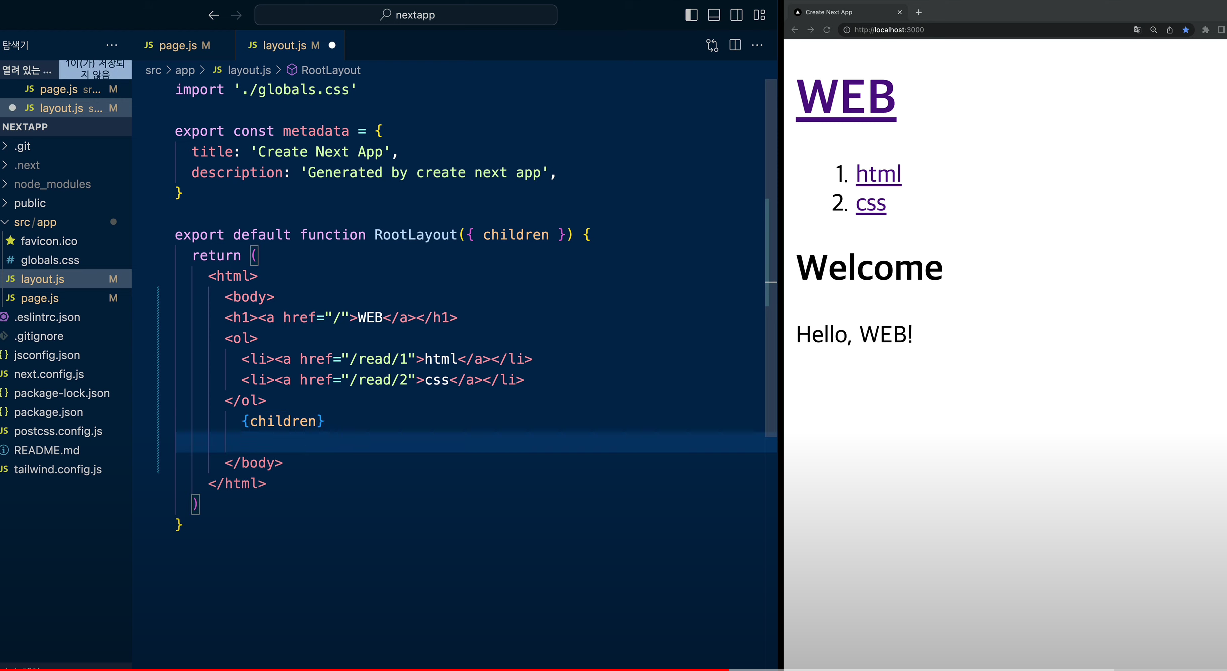
Task: Expand the node_modules folder
Action: [x=66, y=184]
